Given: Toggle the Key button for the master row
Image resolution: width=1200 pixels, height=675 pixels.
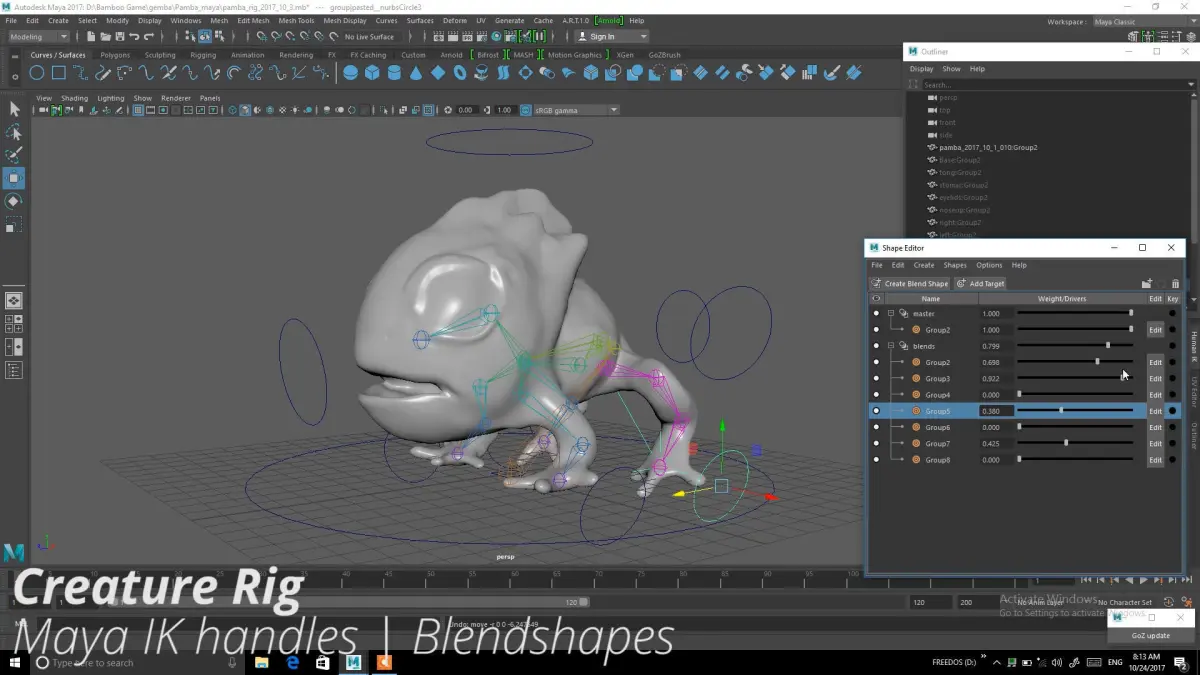Looking at the screenshot, I should tap(1173, 314).
